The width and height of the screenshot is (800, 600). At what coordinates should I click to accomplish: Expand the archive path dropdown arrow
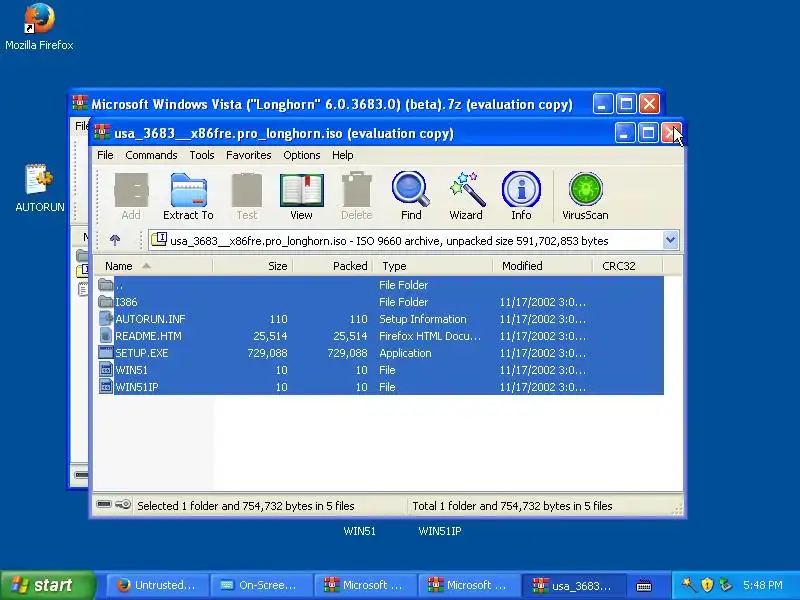point(670,240)
